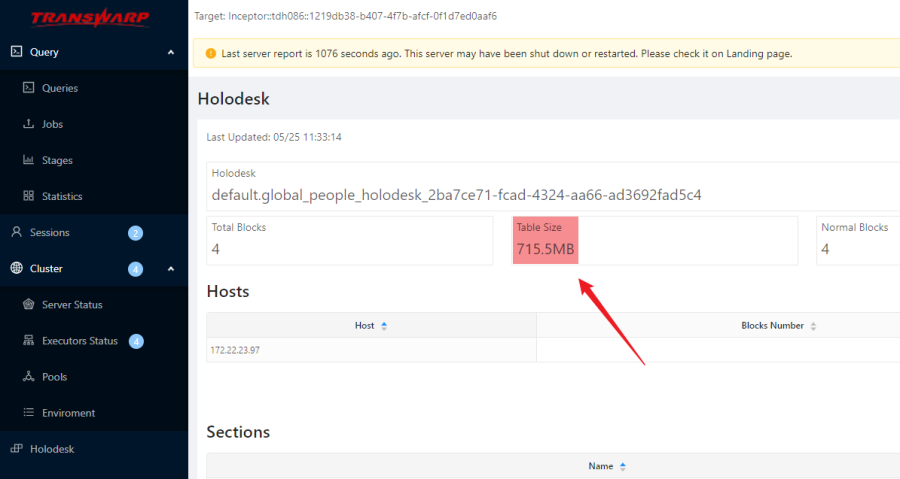Click the Server Status icon
The width and height of the screenshot is (900, 479).
tap(28, 304)
